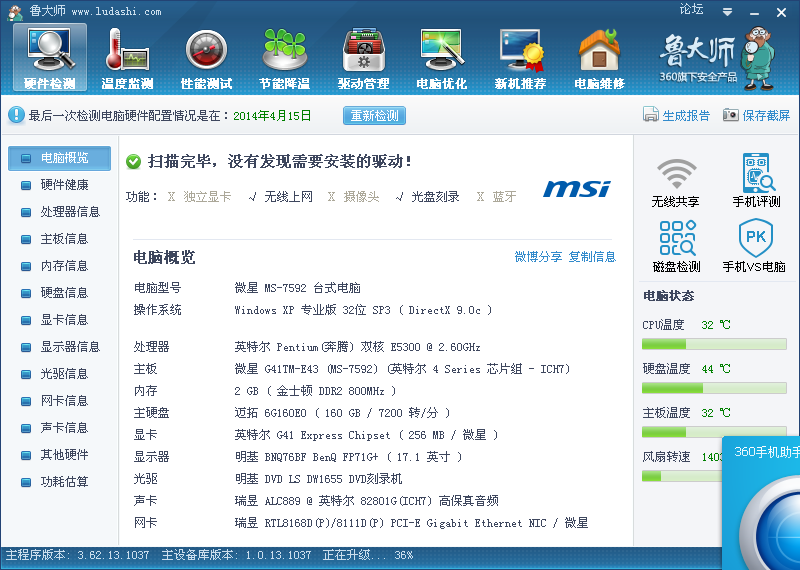The image size is (800, 570).
Task: Click the title bar 鲁大师 app icon
Action: (x=15, y=12)
